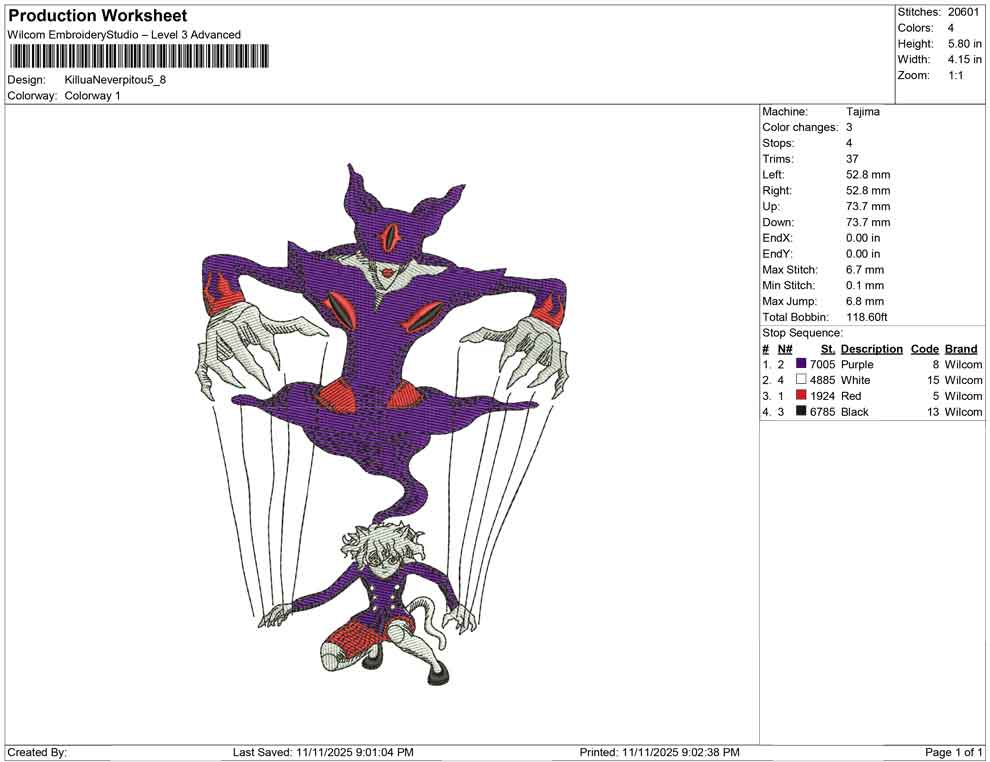Select the Black thread row description

coord(855,412)
